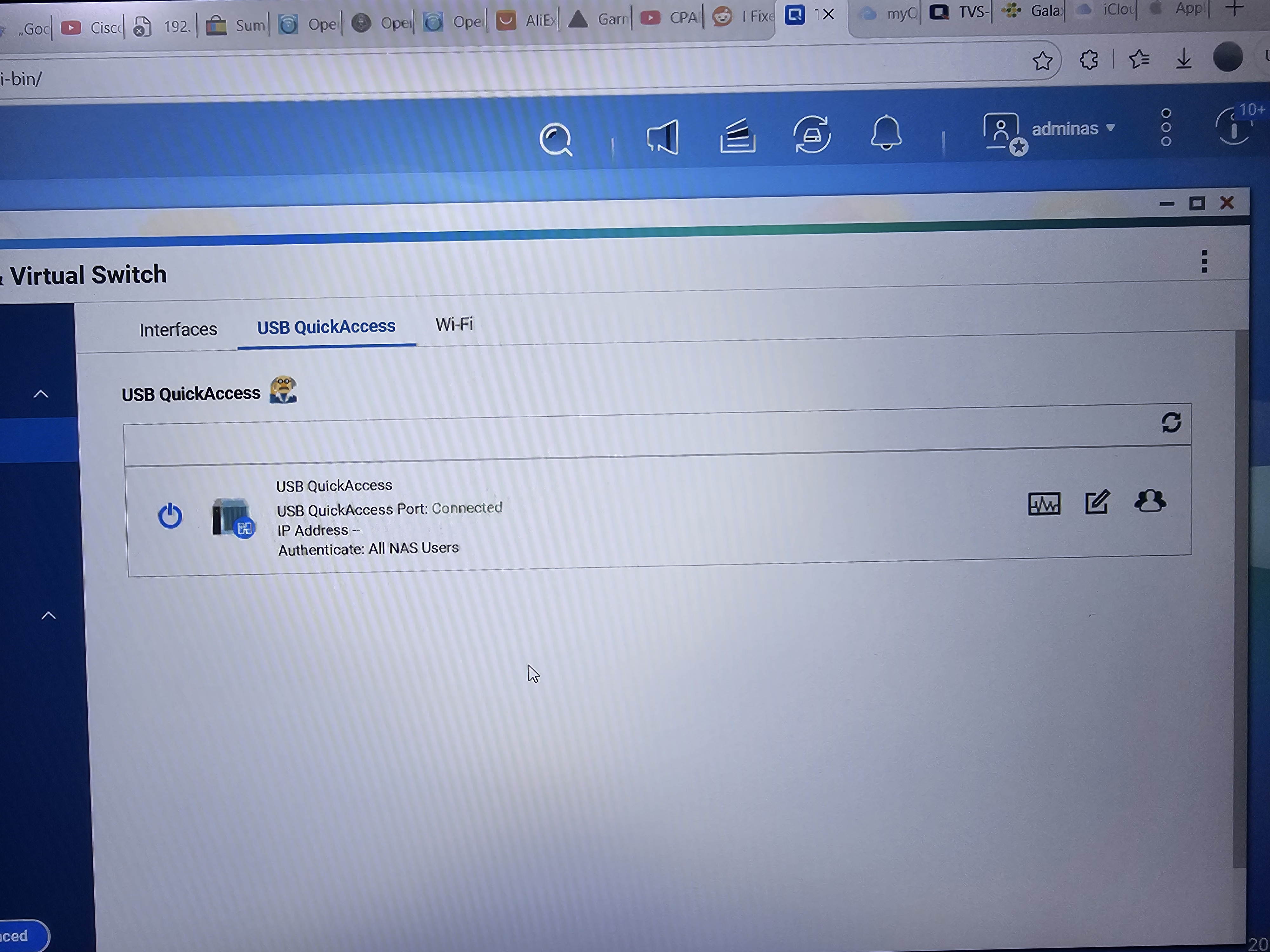
Task: Open background tasks stack icon
Action: point(738,136)
